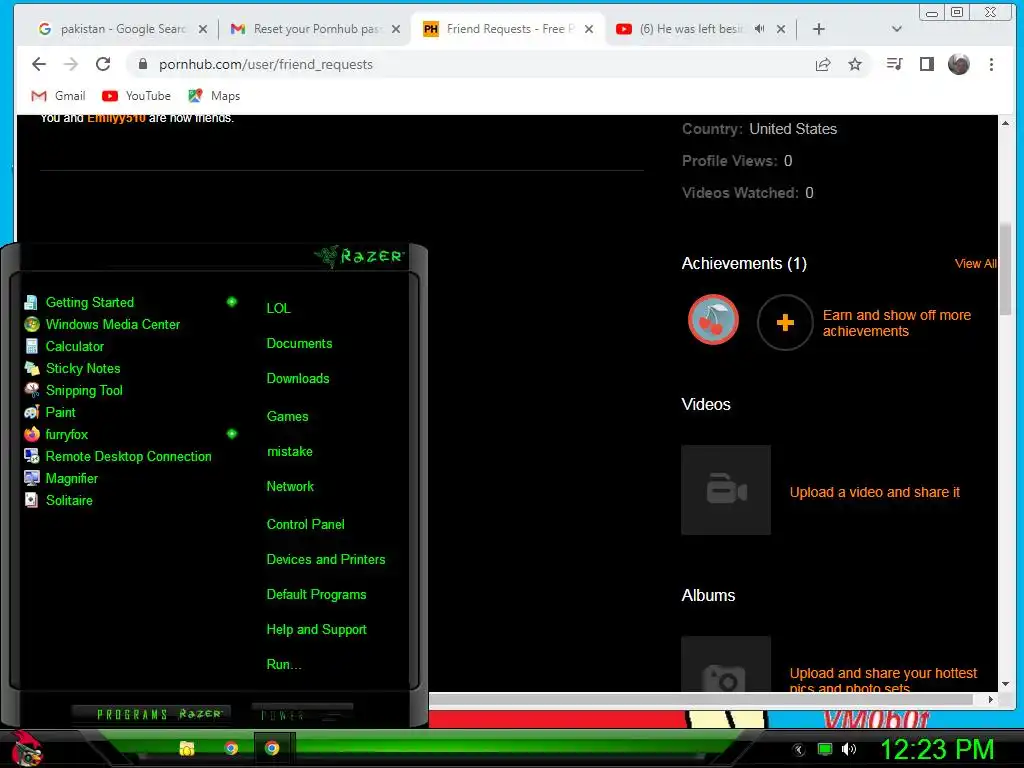Open Run dialog entry
Viewport: 1024px width, 768px height.
283,665
